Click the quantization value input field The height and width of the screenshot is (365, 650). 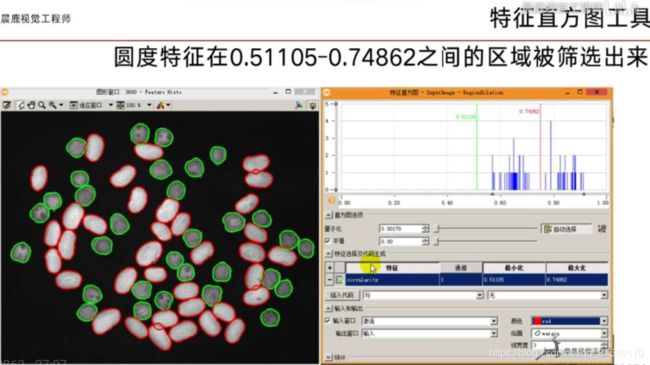point(400,229)
